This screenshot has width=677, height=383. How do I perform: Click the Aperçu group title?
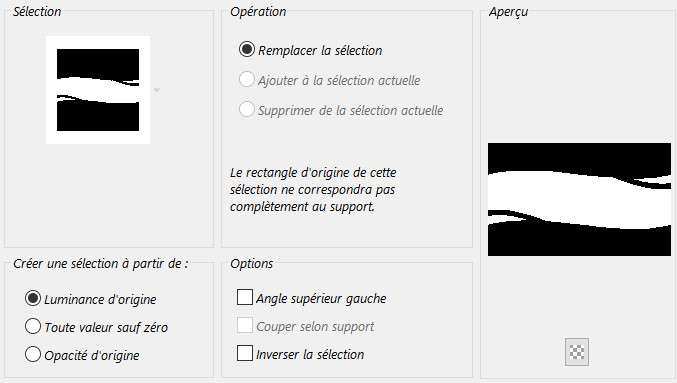(x=509, y=12)
